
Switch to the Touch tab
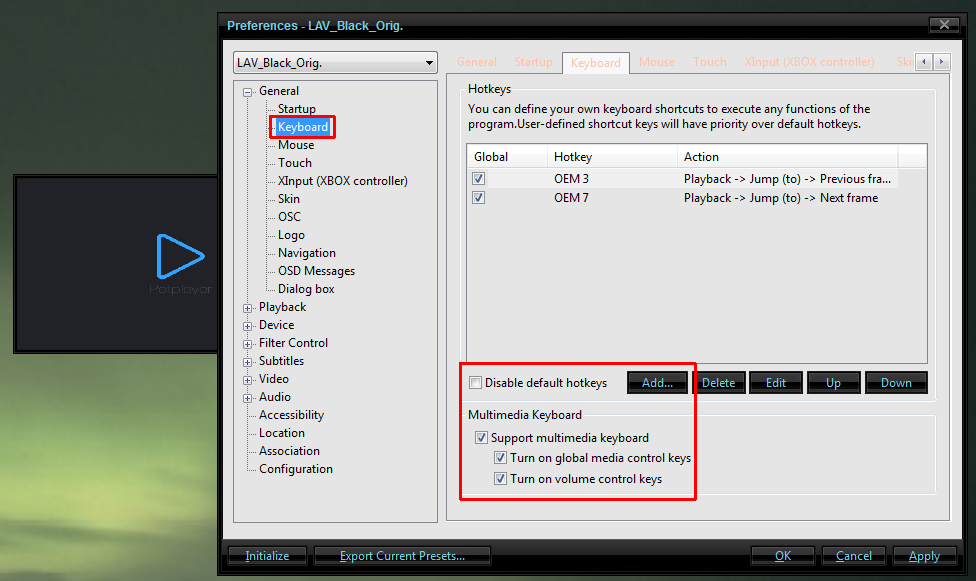[710, 62]
